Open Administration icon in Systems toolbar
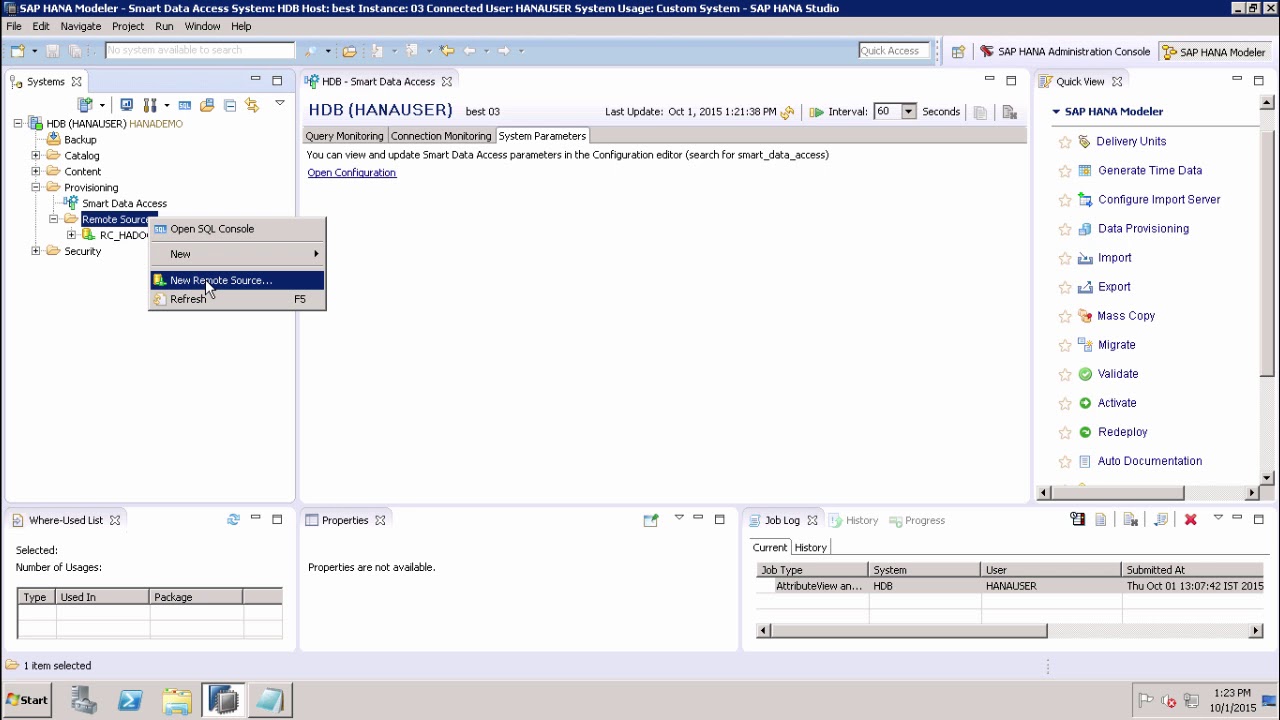The image size is (1280, 720). coord(126,105)
